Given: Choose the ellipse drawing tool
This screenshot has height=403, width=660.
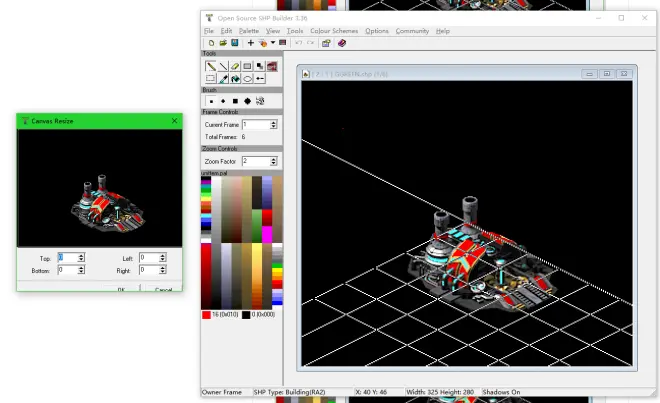Looking at the screenshot, I should click(x=248, y=79).
